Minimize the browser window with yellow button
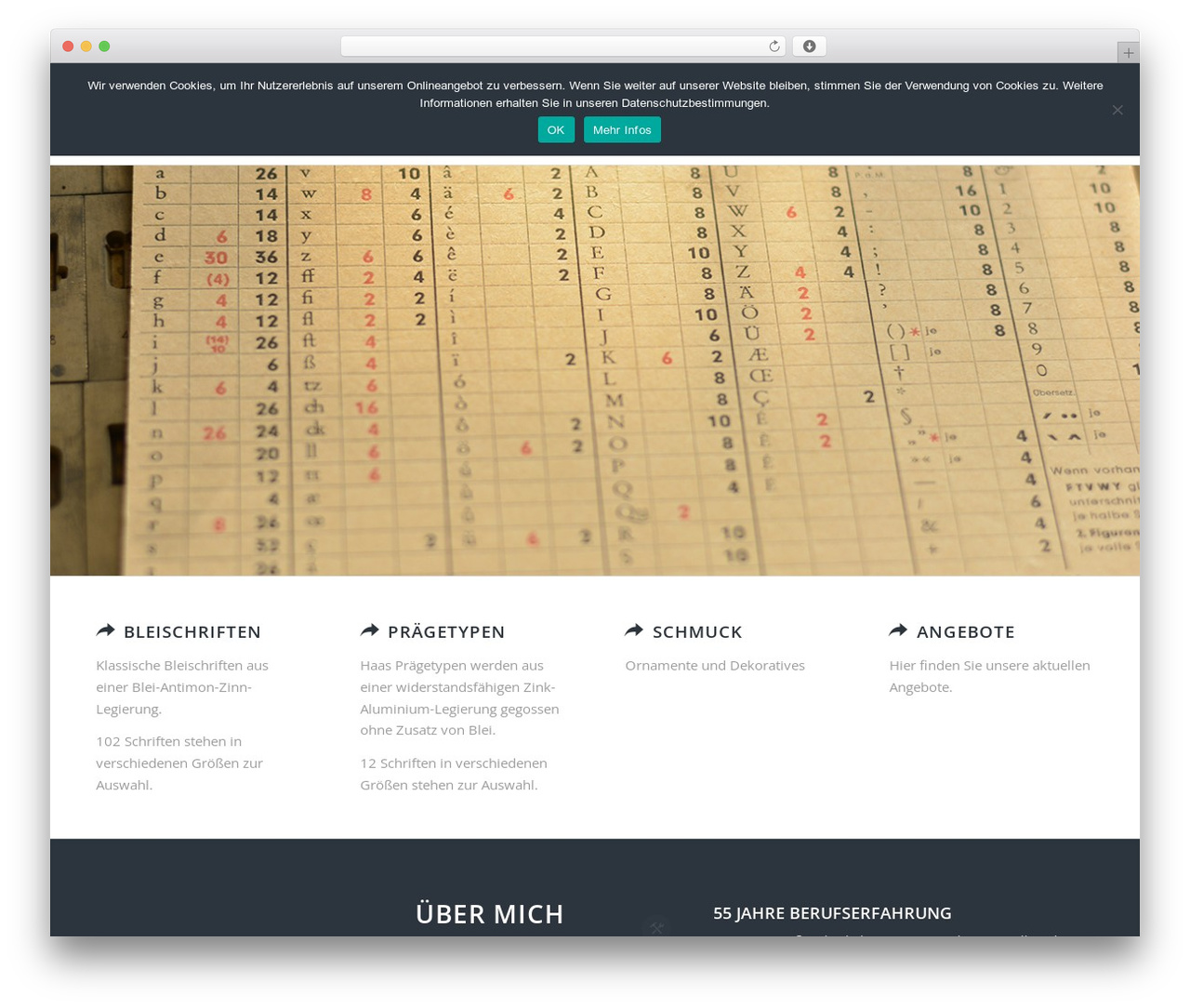1190x1008 pixels. pyautogui.click(x=86, y=46)
